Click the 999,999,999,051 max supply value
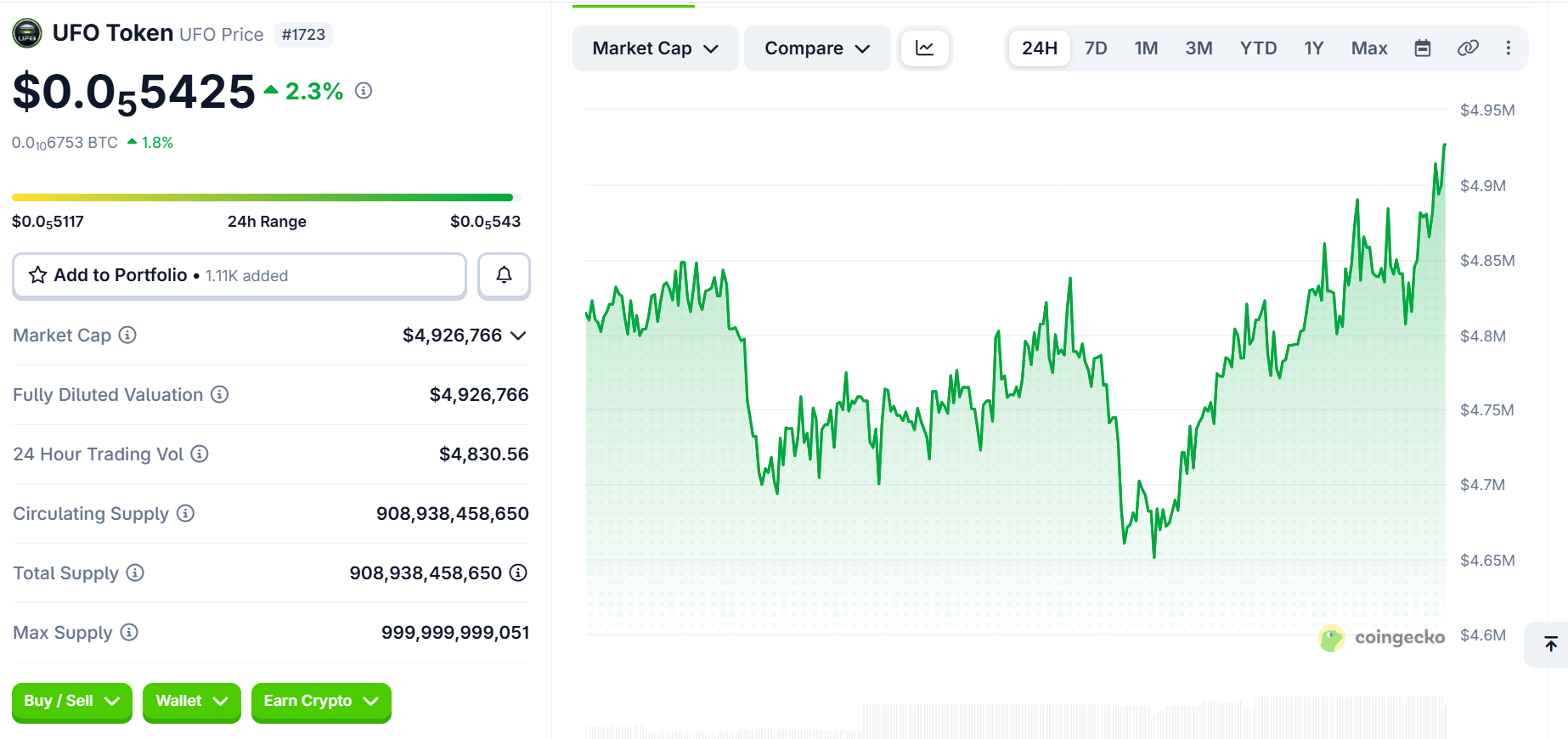This screenshot has height=739, width=1568. [x=455, y=633]
